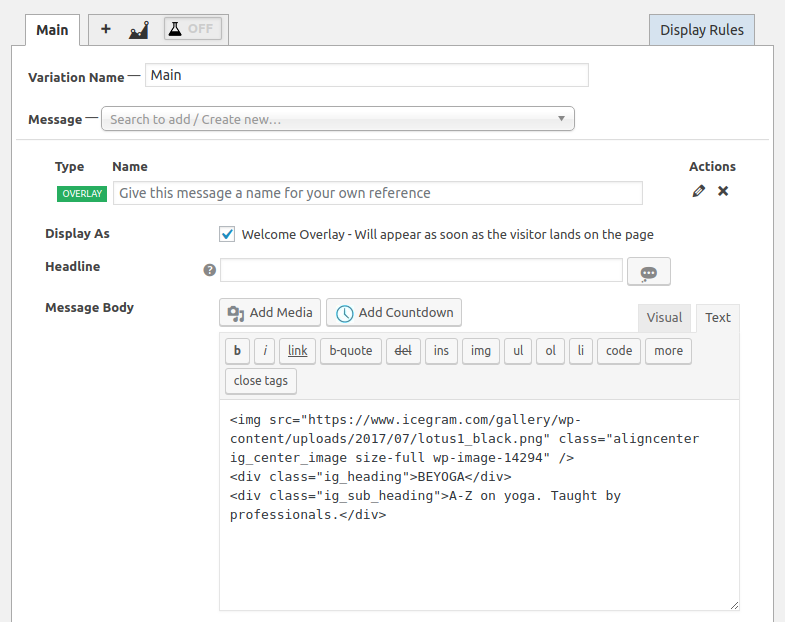This screenshot has width=785, height=622.
Task: Open the analytics chart icon
Action: (x=139, y=30)
